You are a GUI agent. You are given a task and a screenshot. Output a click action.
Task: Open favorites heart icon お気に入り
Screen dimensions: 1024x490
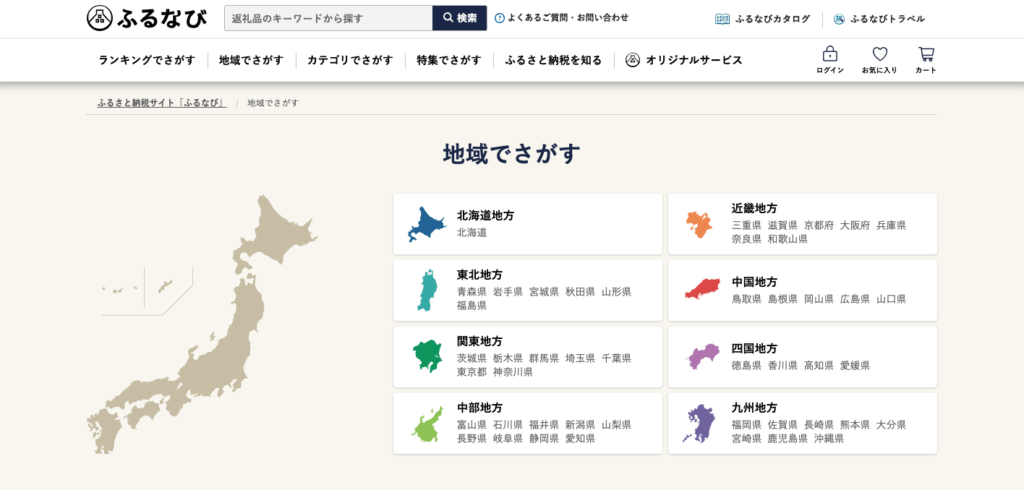coord(880,54)
